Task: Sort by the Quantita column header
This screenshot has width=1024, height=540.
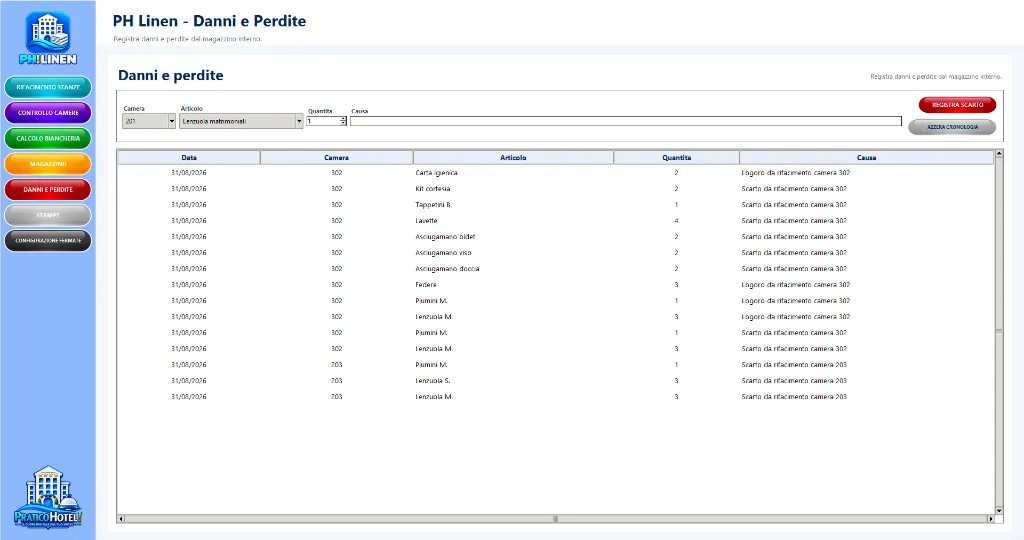Action: pyautogui.click(x=677, y=157)
